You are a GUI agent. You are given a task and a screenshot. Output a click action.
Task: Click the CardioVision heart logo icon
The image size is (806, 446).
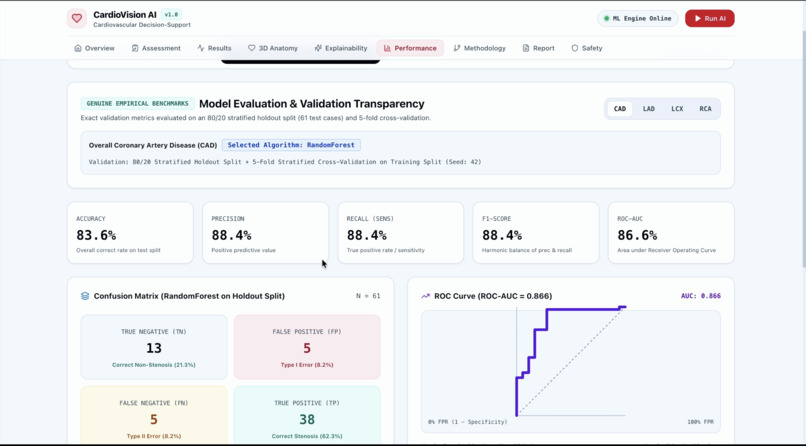point(77,18)
